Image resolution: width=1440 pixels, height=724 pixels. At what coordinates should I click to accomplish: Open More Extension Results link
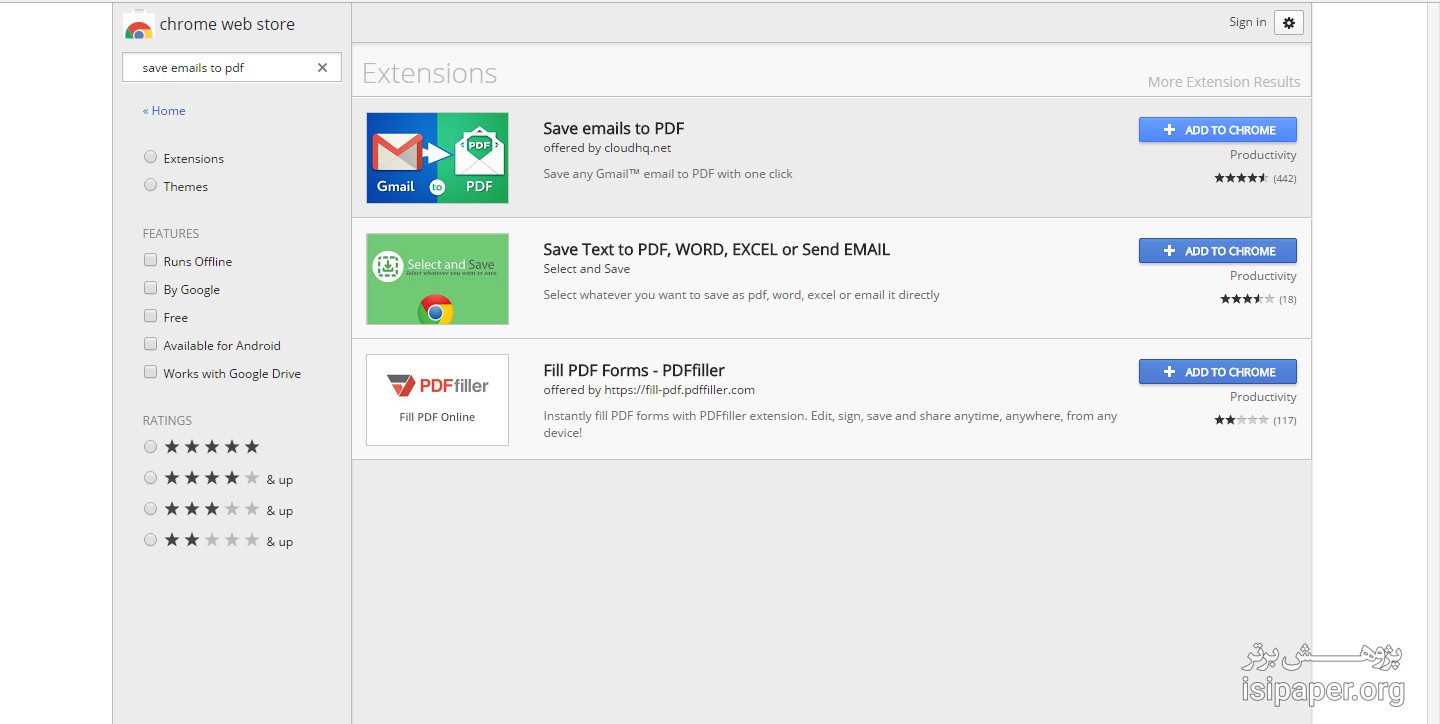pyautogui.click(x=1224, y=82)
